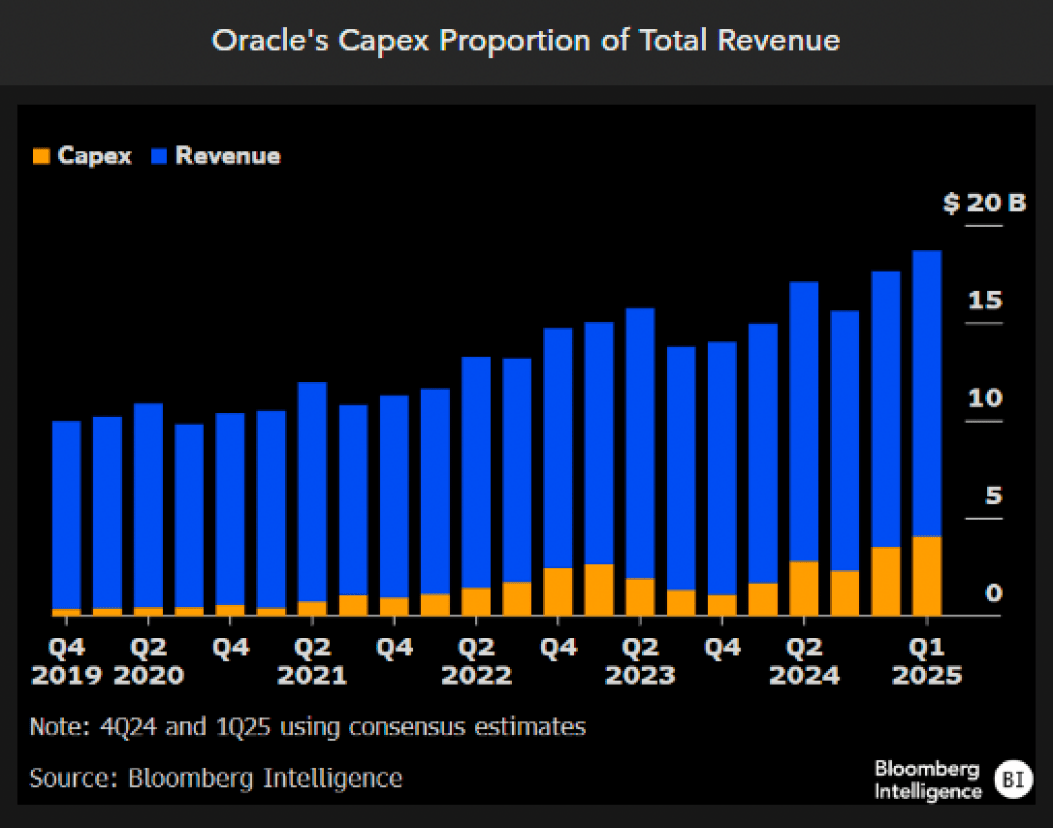Click the 10 y-axis label
The width and height of the screenshot is (1053, 828).
985,398
